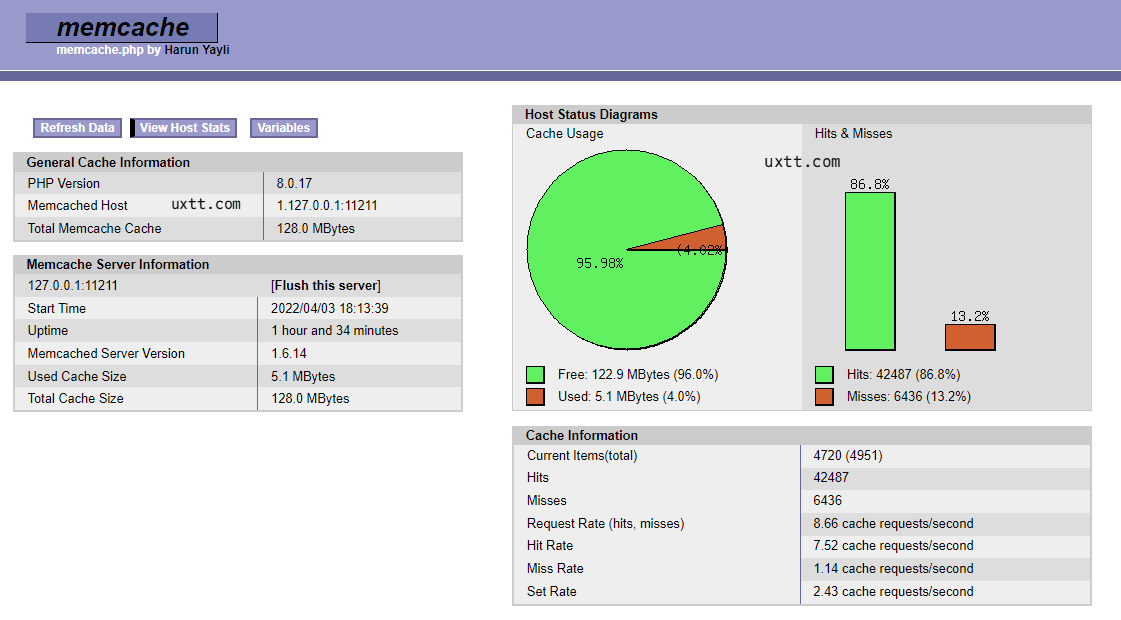Click the red 13.2% misses bar
Viewport: 1121px width, 620px height.
click(970, 337)
